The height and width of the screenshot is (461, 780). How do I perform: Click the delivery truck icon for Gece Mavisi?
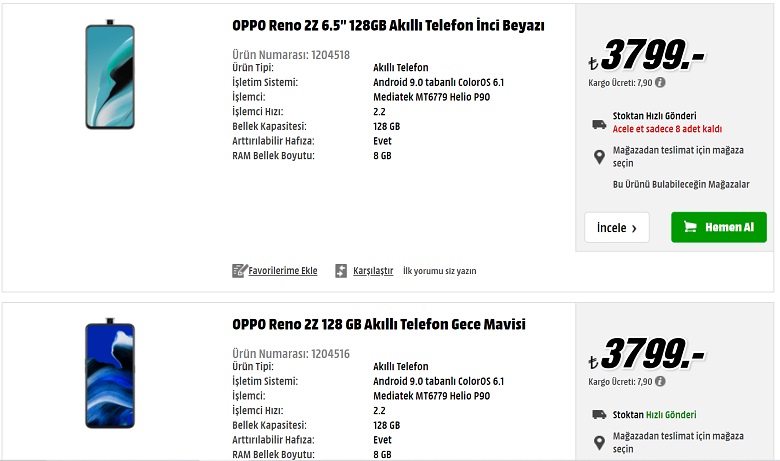[599, 414]
